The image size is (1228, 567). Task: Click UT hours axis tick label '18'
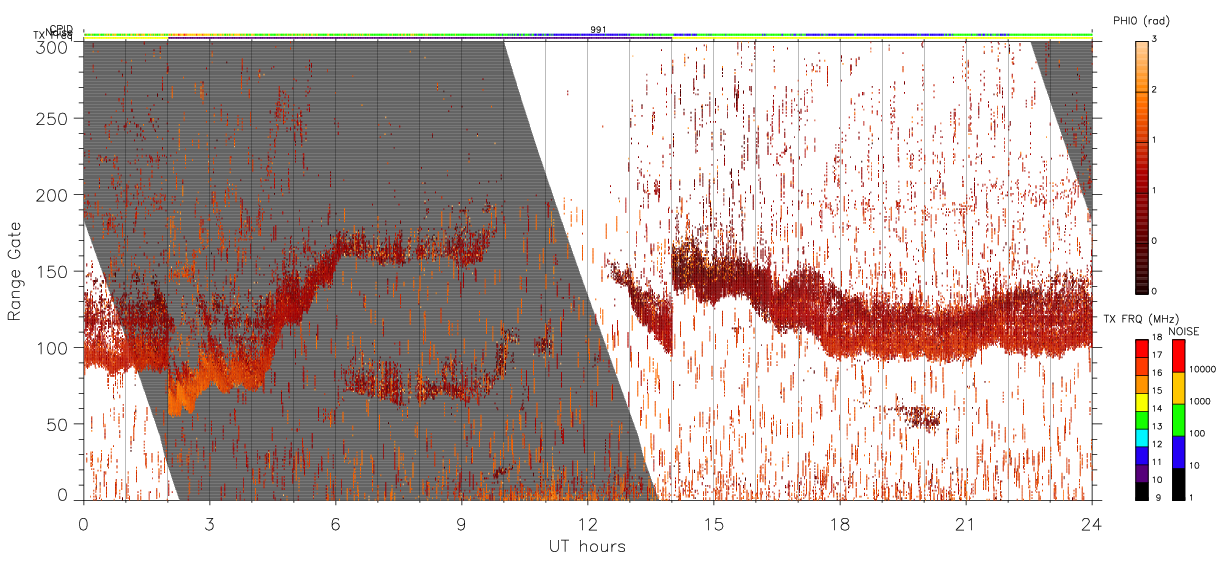pyautogui.click(x=839, y=524)
